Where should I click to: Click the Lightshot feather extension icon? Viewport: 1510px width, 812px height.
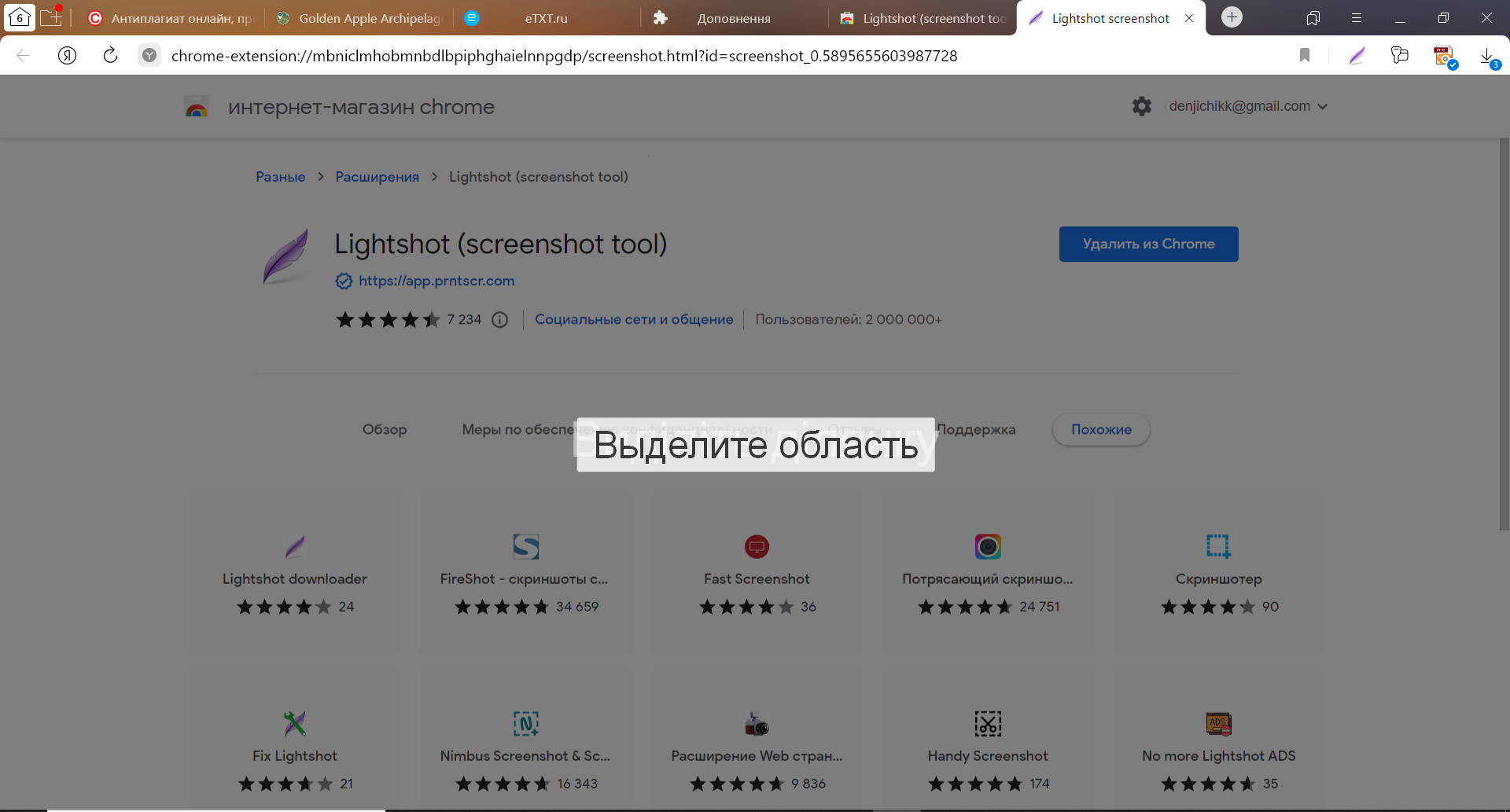tap(1357, 55)
